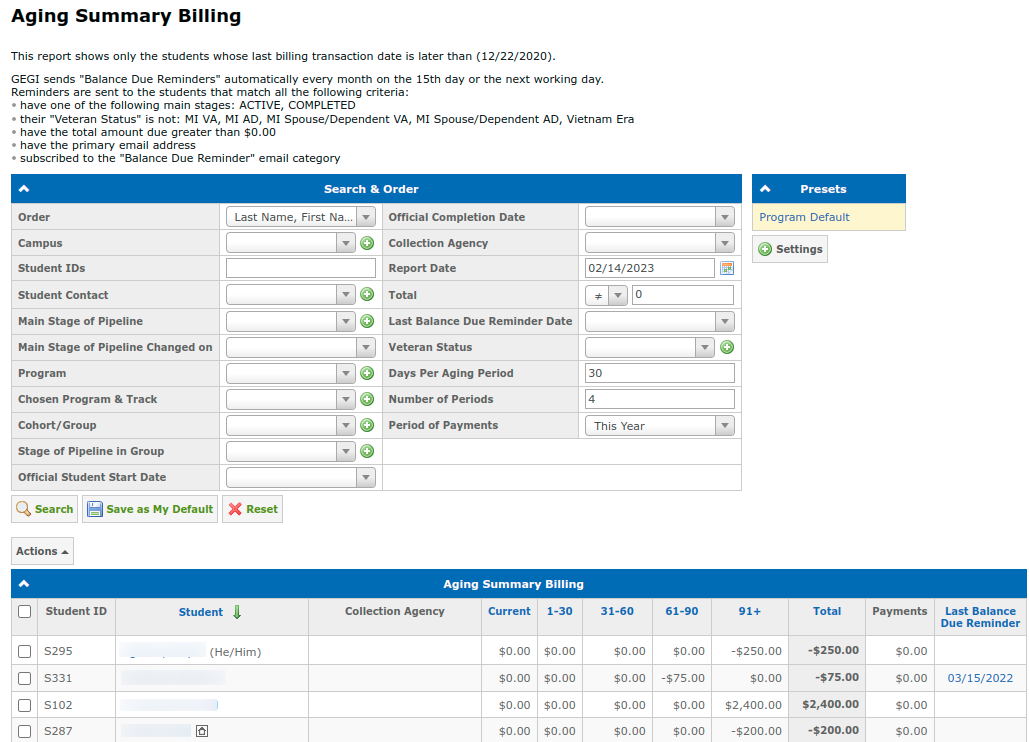The width and height of the screenshot is (1029, 742).
Task: Open the Period of Payments dropdown
Action: [x=660, y=425]
